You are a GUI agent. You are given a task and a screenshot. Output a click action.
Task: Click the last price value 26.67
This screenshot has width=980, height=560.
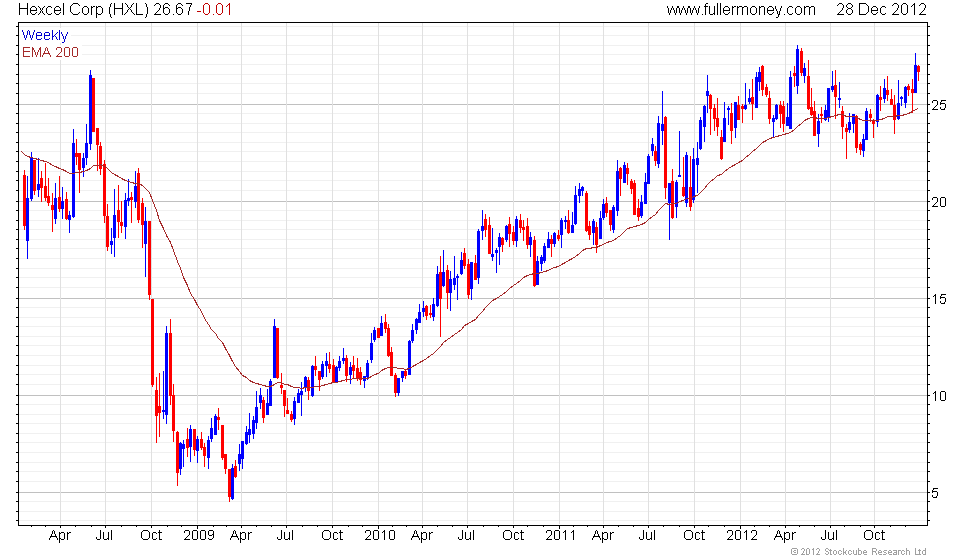pos(173,10)
